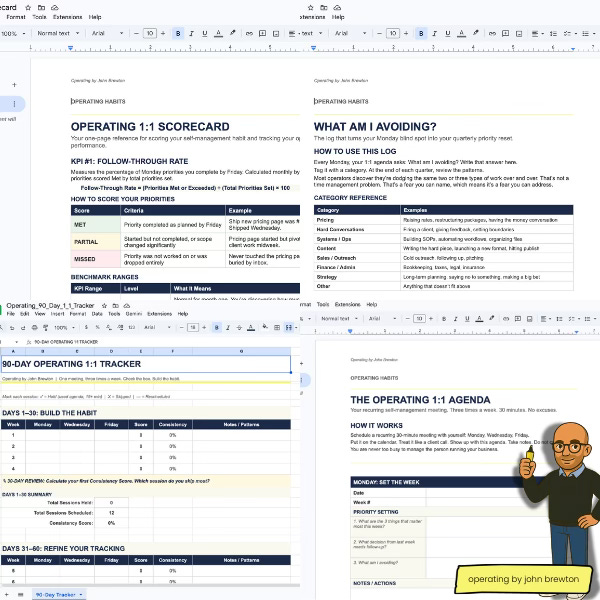Insert image in the Agenda doc toolbar
This screenshot has width=600, height=600.
(x=530, y=319)
